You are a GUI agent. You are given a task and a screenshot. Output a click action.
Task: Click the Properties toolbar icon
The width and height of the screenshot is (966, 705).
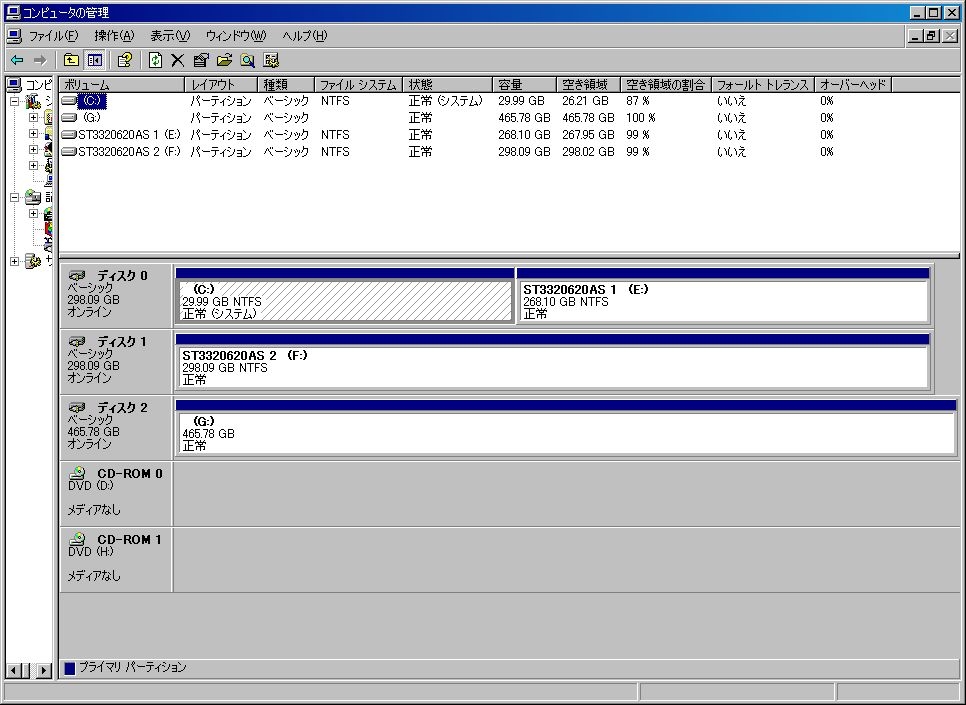click(x=201, y=60)
